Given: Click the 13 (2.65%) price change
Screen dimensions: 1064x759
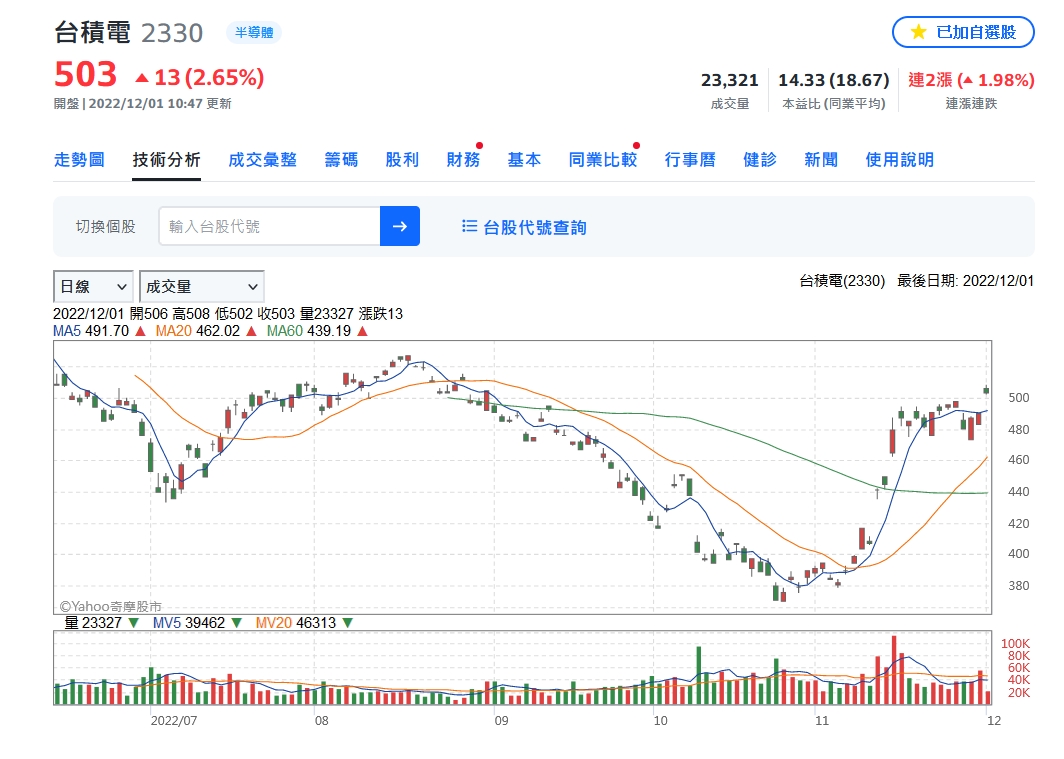Looking at the screenshot, I should pyautogui.click(x=200, y=77).
